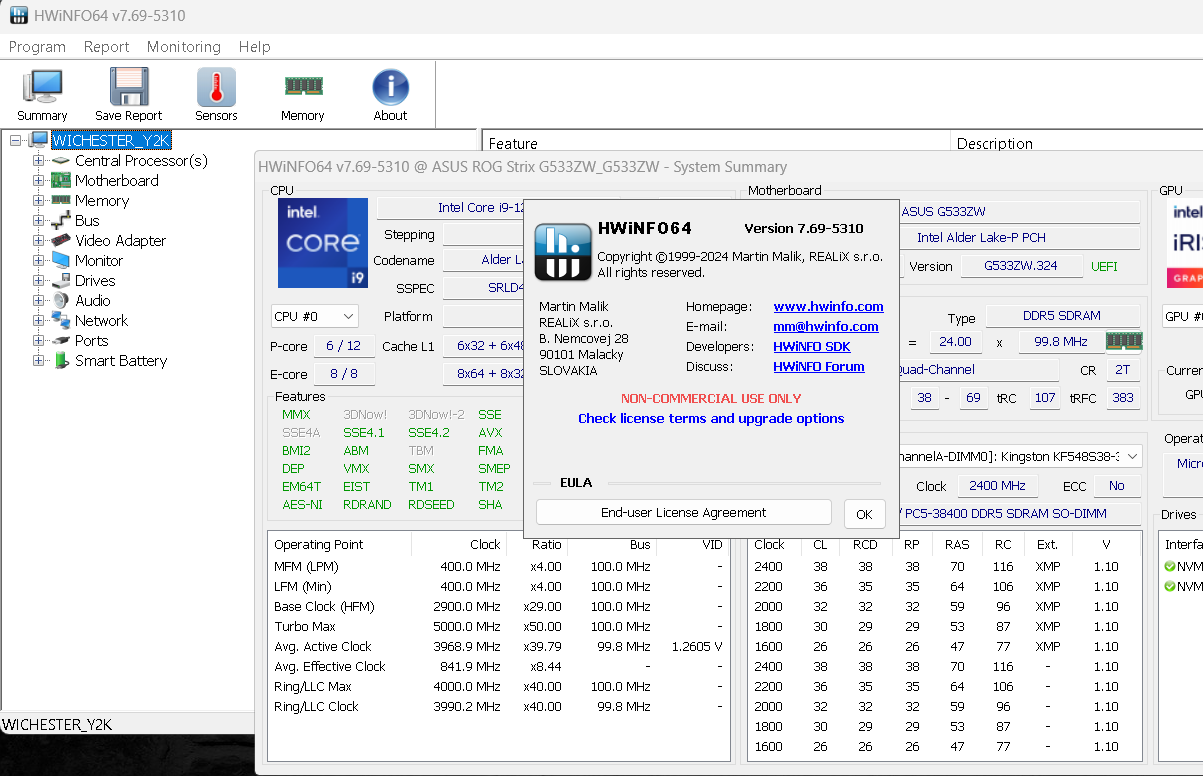Select the Memory tree node icon
Image resolution: width=1203 pixels, height=776 pixels.
click(61, 201)
